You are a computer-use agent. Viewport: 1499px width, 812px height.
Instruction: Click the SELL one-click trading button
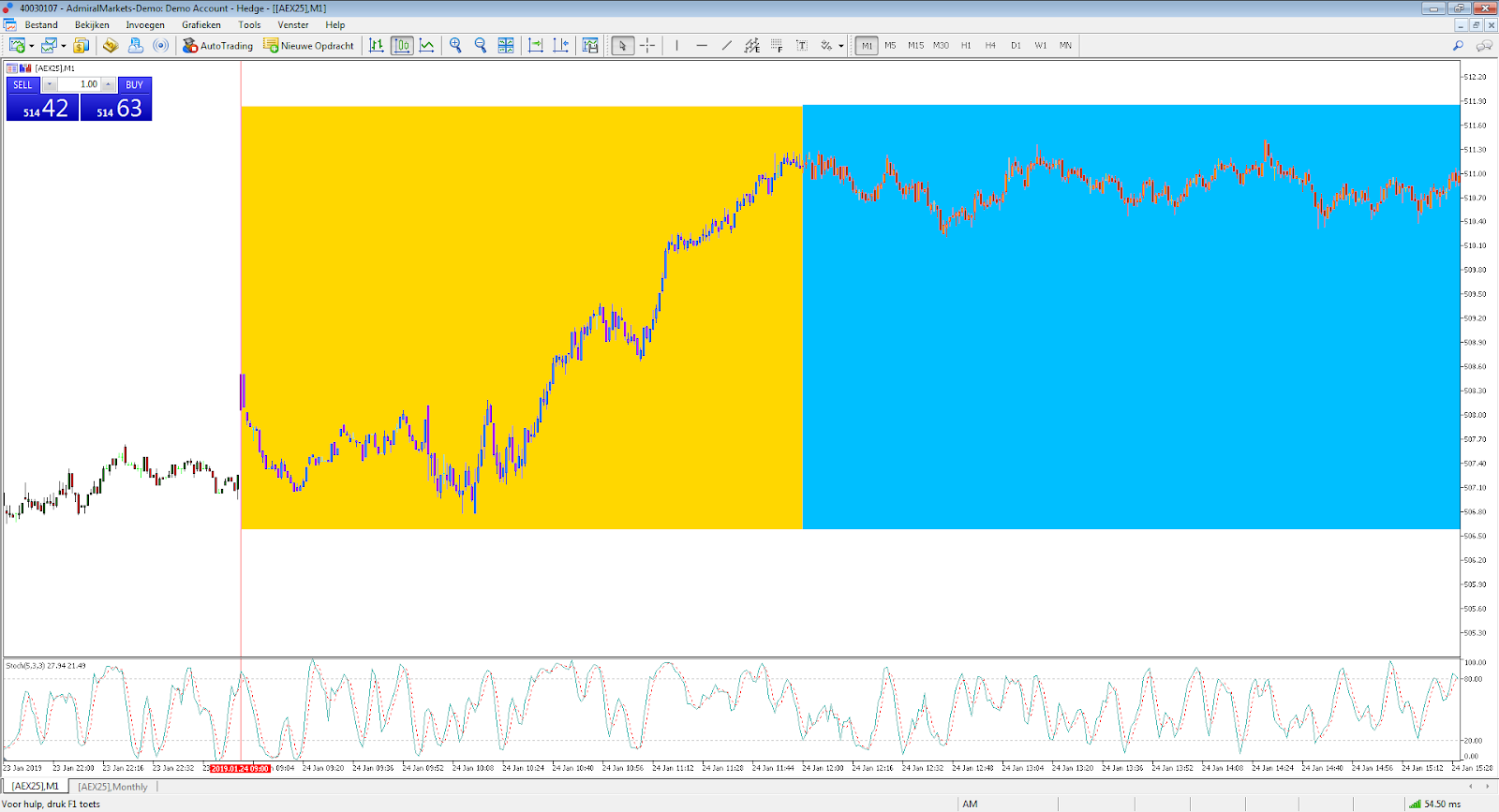pyautogui.click(x=22, y=85)
